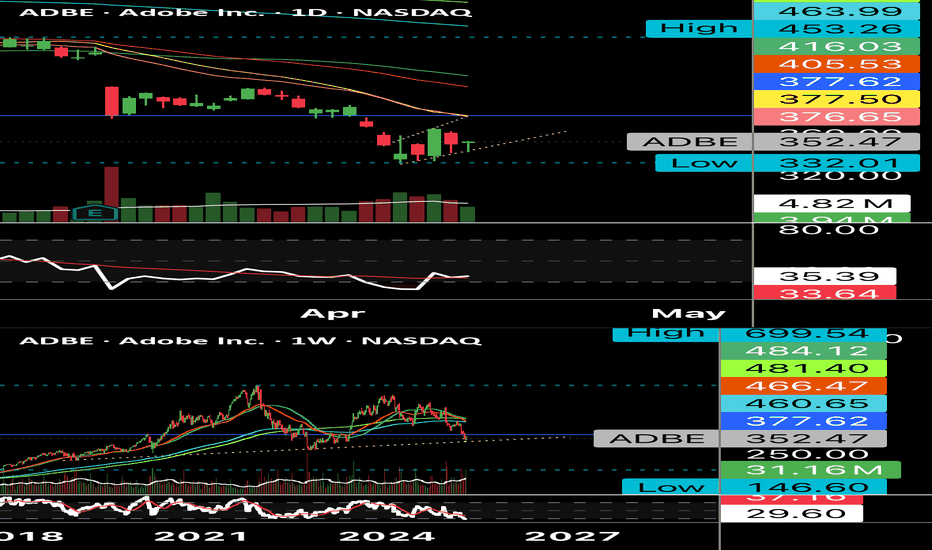Select the 146.60 weekly low label
Viewport: 932px width, 550px height.
pyautogui.click(x=803, y=487)
